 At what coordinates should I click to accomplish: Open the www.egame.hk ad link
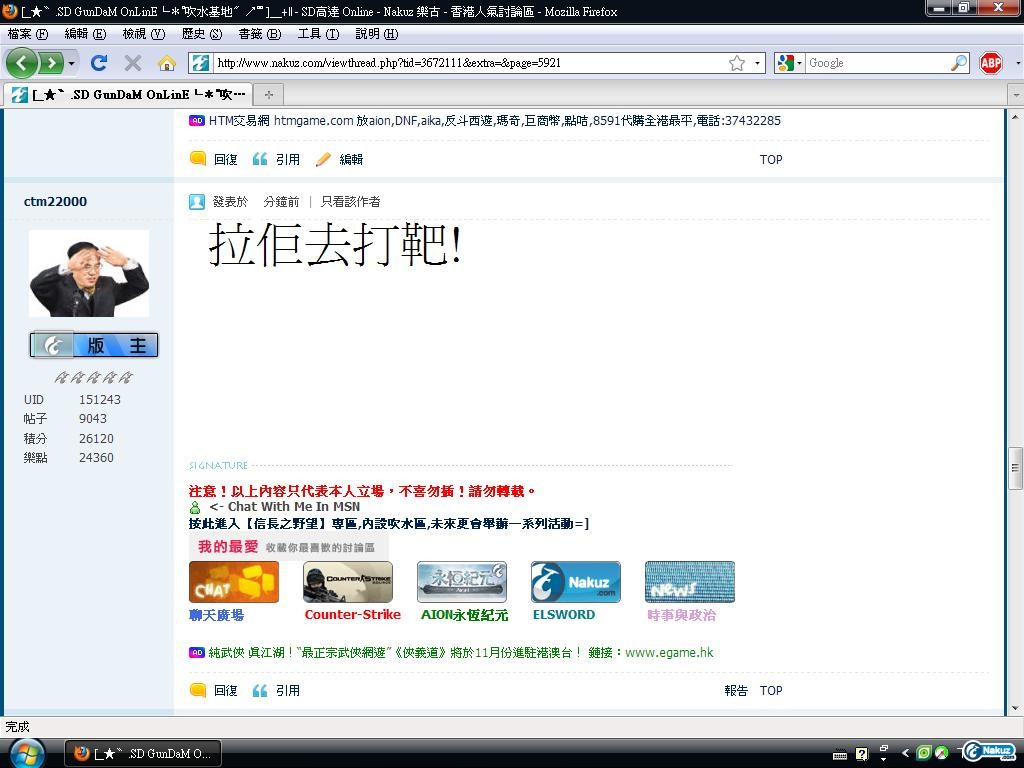pos(669,652)
